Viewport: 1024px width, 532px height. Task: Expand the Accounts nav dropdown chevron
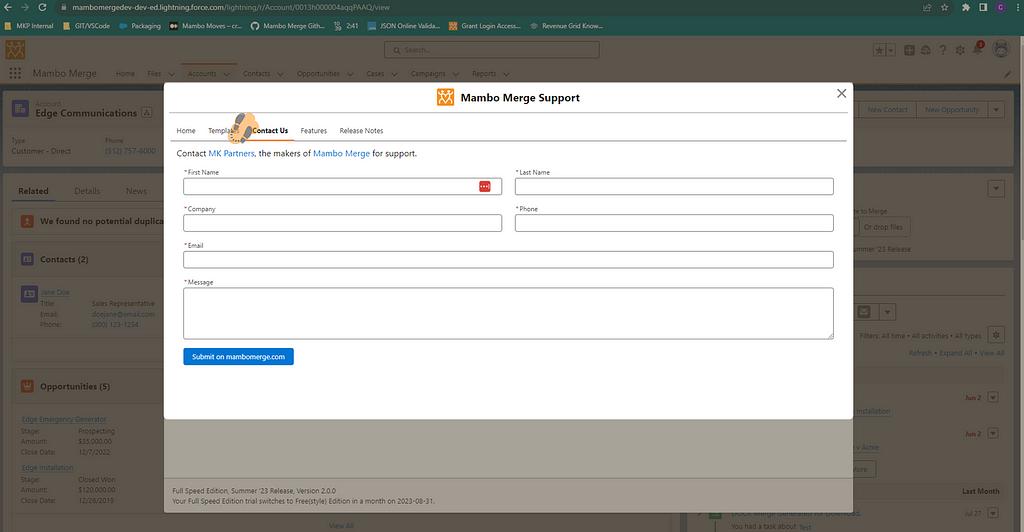(x=227, y=74)
